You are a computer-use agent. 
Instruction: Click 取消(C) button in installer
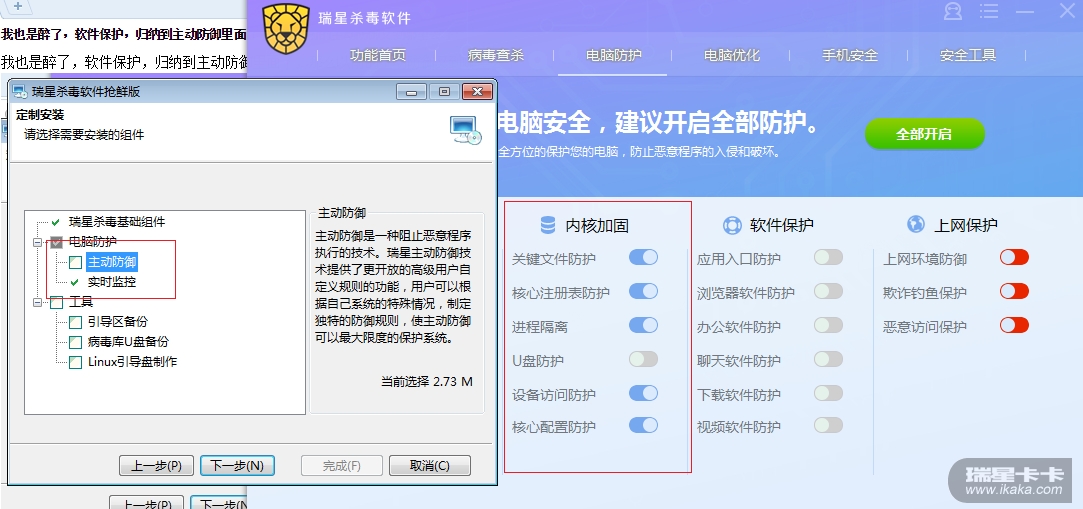tap(430, 465)
